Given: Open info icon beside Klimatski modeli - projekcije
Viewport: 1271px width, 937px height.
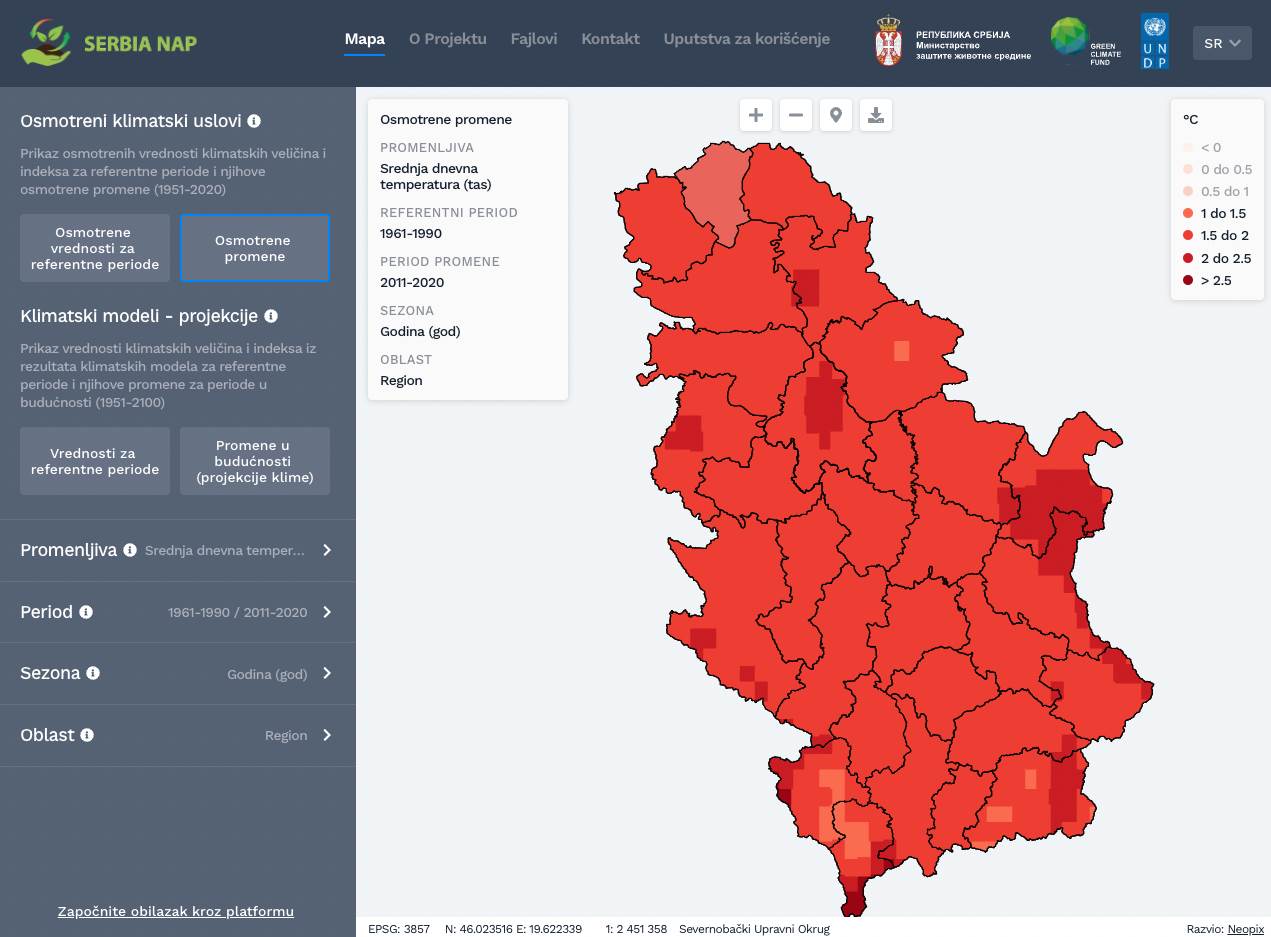Looking at the screenshot, I should pyautogui.click(x=271, y=316).
